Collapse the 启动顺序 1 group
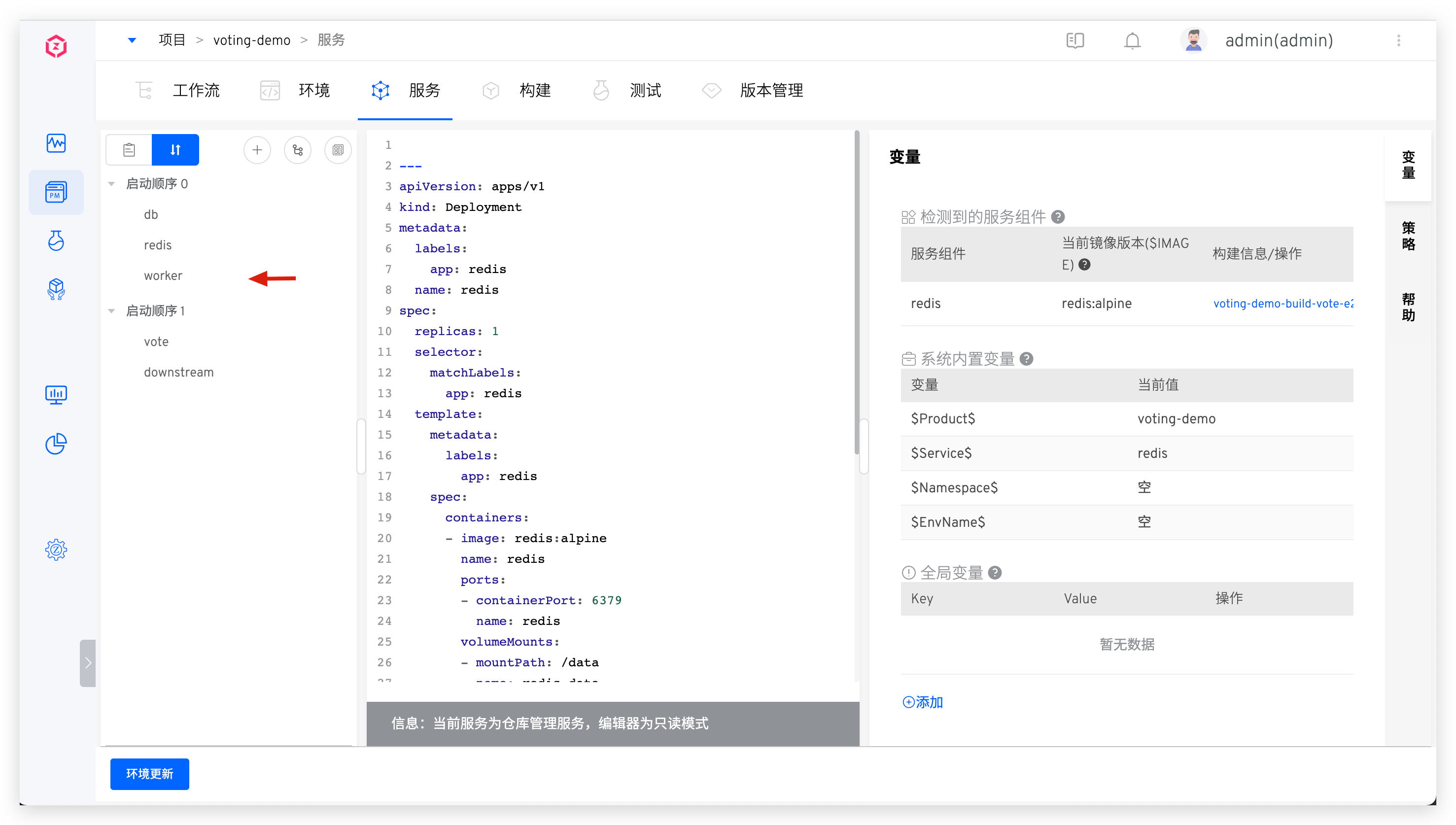 click(111, 310)
